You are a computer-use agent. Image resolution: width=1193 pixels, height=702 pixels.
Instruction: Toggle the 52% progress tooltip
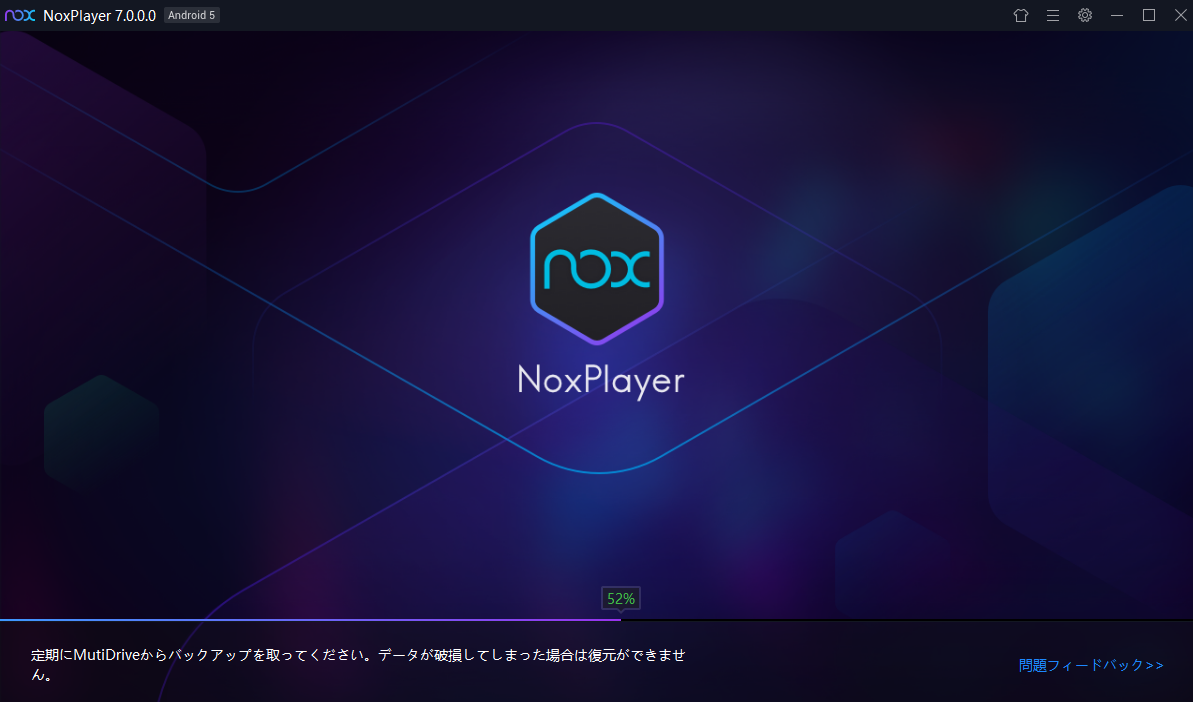pyautogui.click(x=620, y=597)
